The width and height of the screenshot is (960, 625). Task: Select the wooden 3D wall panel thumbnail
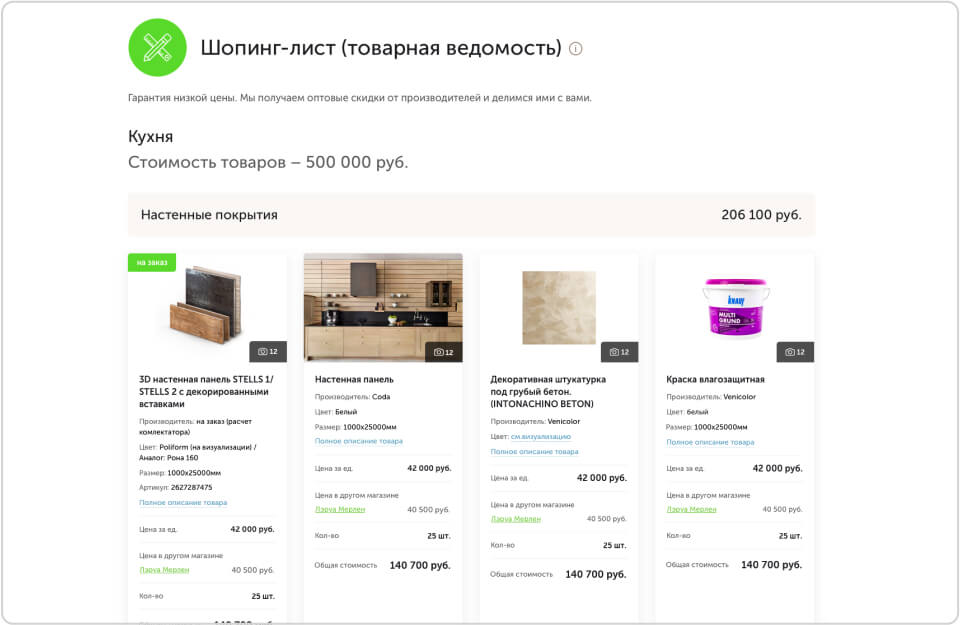[206, 304]
